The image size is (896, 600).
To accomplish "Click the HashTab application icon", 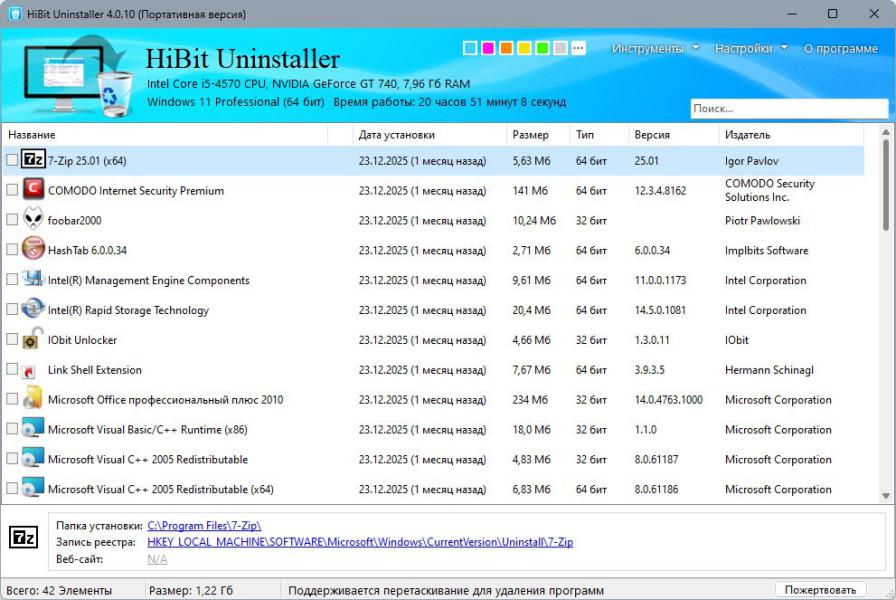I will tap(33, 250).
